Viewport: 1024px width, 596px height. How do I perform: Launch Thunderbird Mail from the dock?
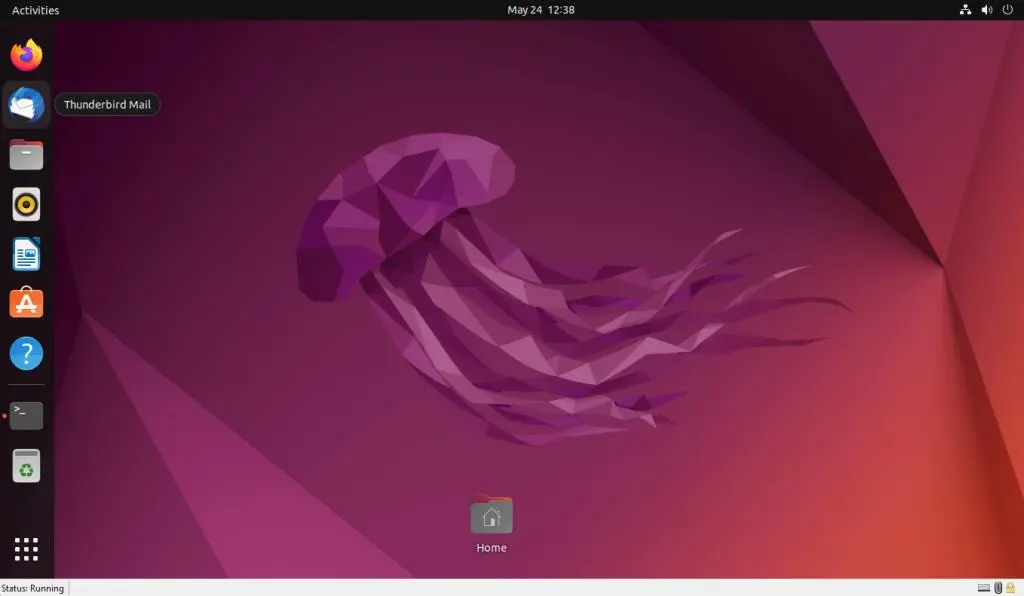(x=26, y=104)
